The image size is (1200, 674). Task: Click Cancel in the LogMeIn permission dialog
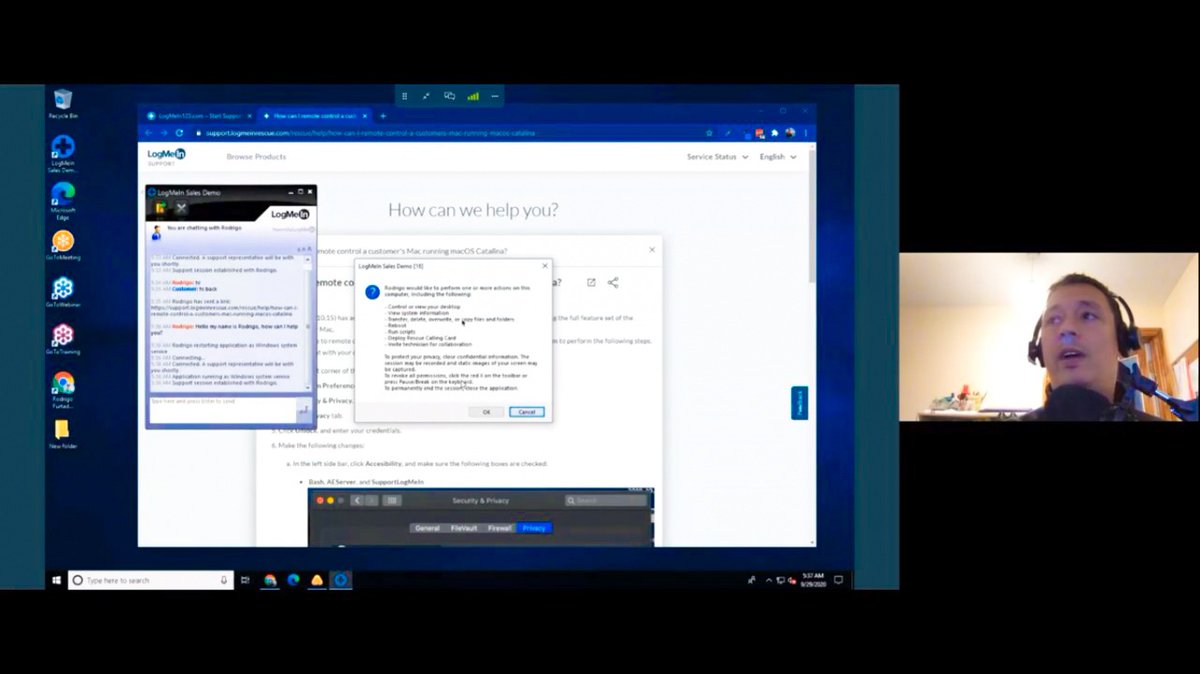tap(527, 412)
